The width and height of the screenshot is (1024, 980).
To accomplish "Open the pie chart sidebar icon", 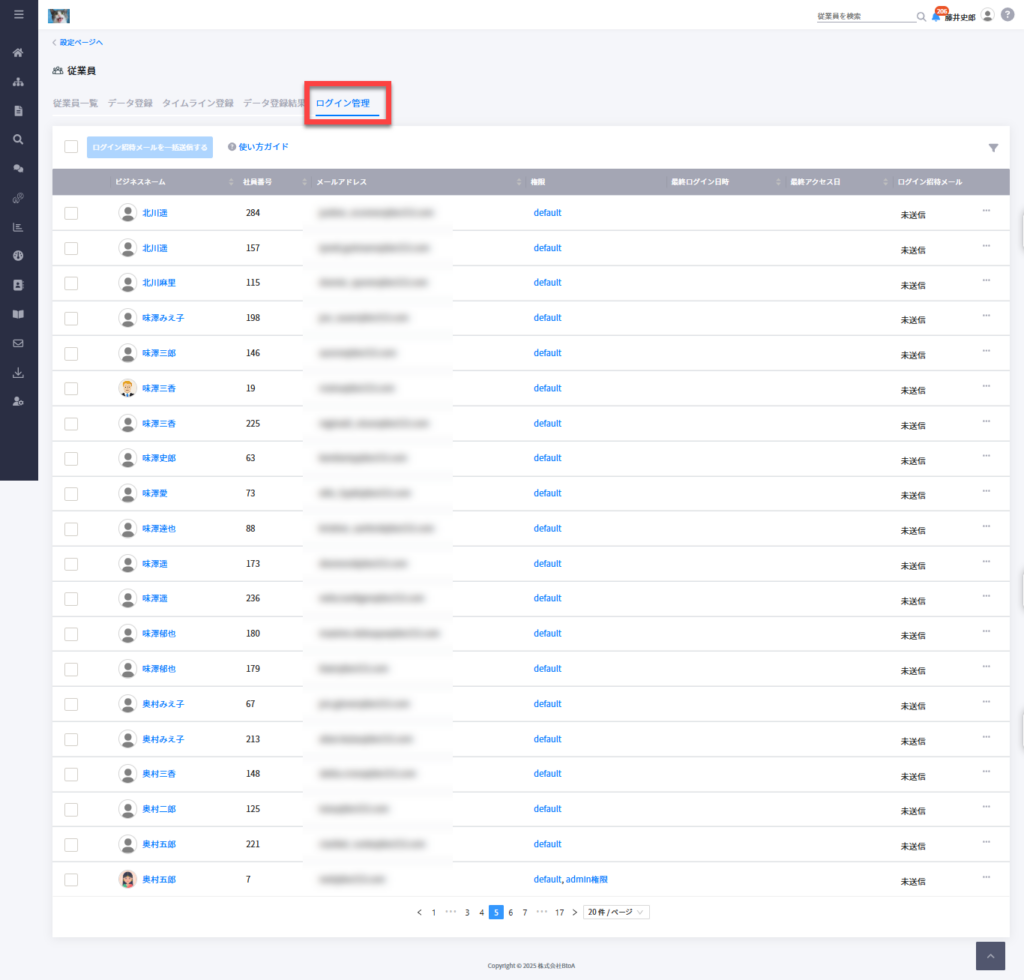I will pyautogui.click(x=18, y=255).
